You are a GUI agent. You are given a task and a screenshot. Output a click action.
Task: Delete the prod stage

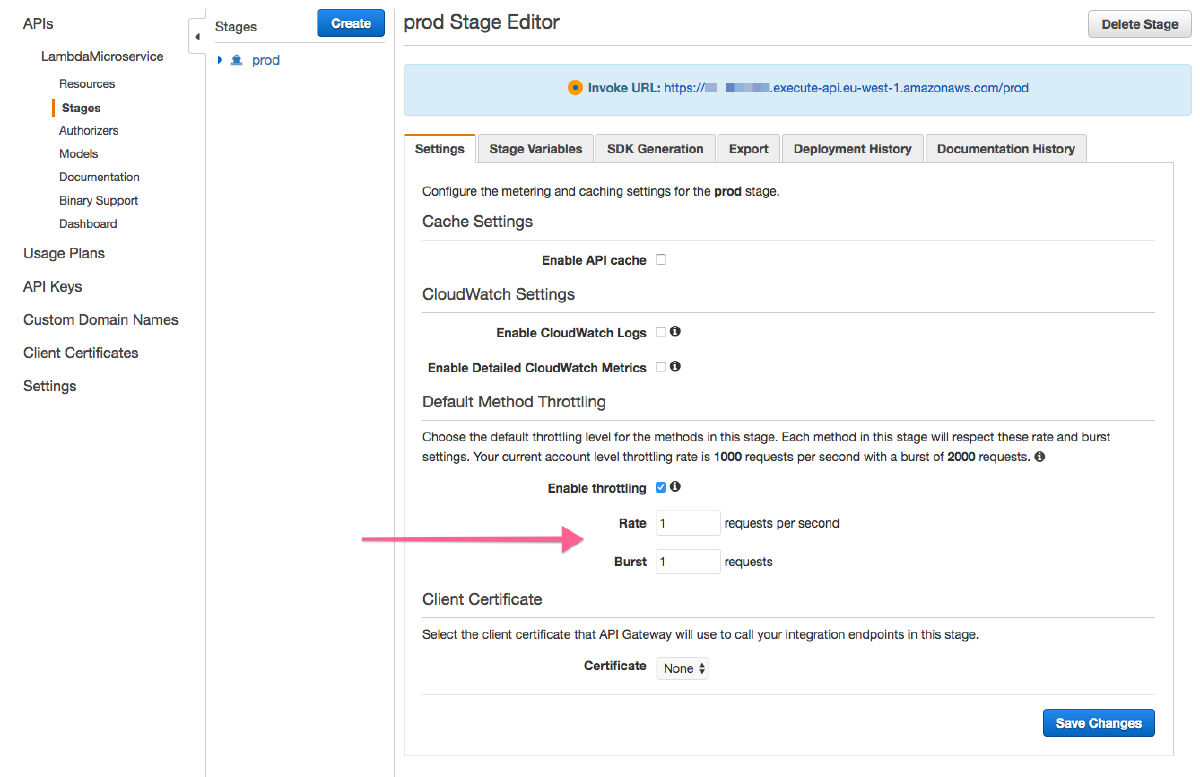1139,23
